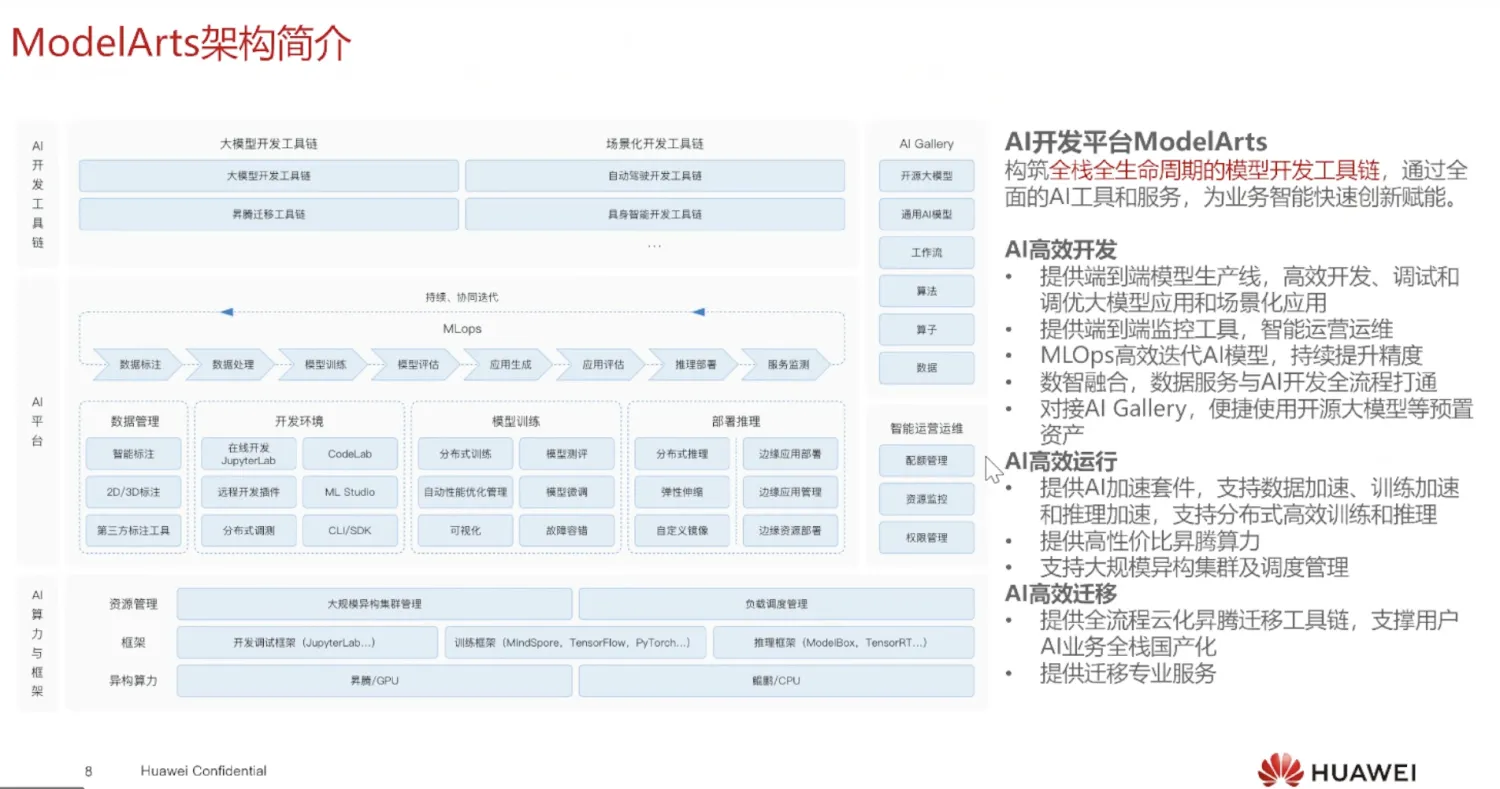Click the 分布式推理 box
The height and width of the screenshot is (789, 1500).
pyautogui.click(x=683, y=454)
